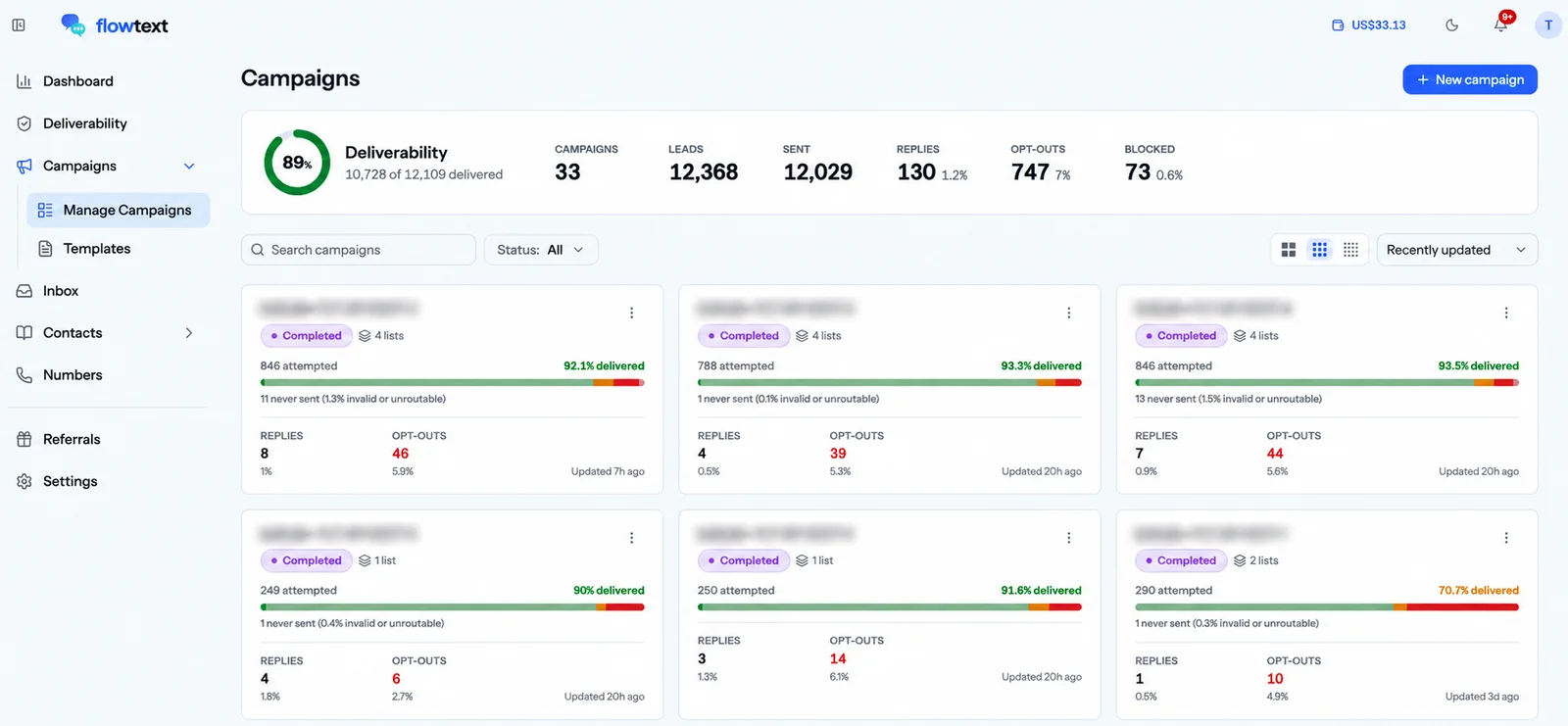The width and height of the screenshot is (1568, 726).
Task: Open the user avatar menu labeled T
Action: click(1548, 25)
